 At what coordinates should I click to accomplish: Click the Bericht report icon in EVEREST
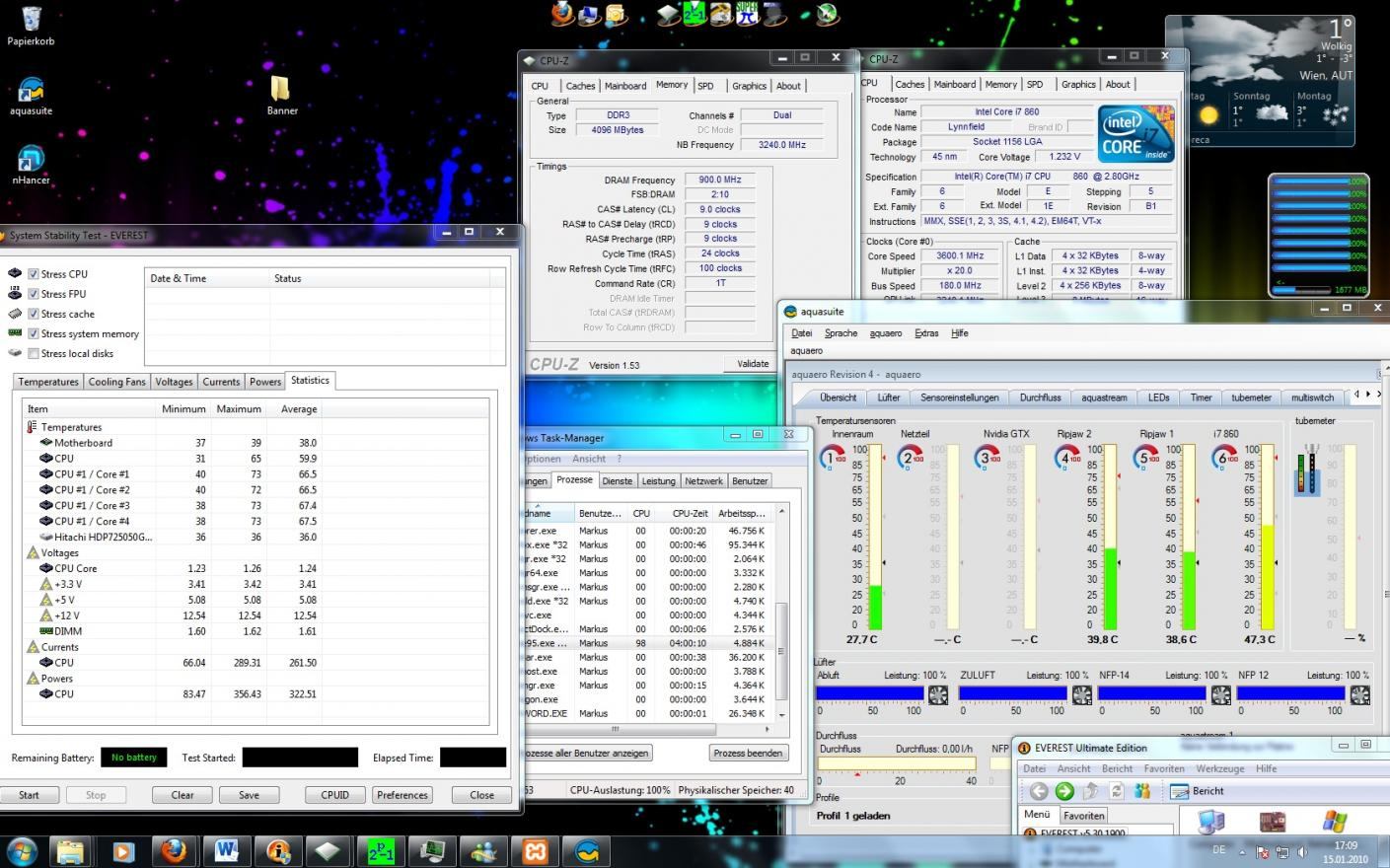[1180, 791]
